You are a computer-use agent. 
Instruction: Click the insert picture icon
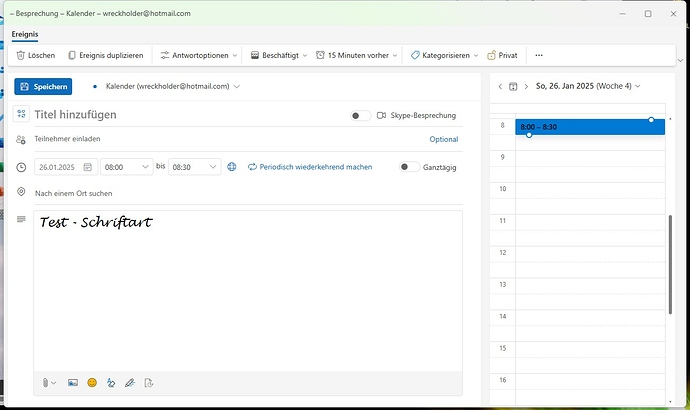73,383
